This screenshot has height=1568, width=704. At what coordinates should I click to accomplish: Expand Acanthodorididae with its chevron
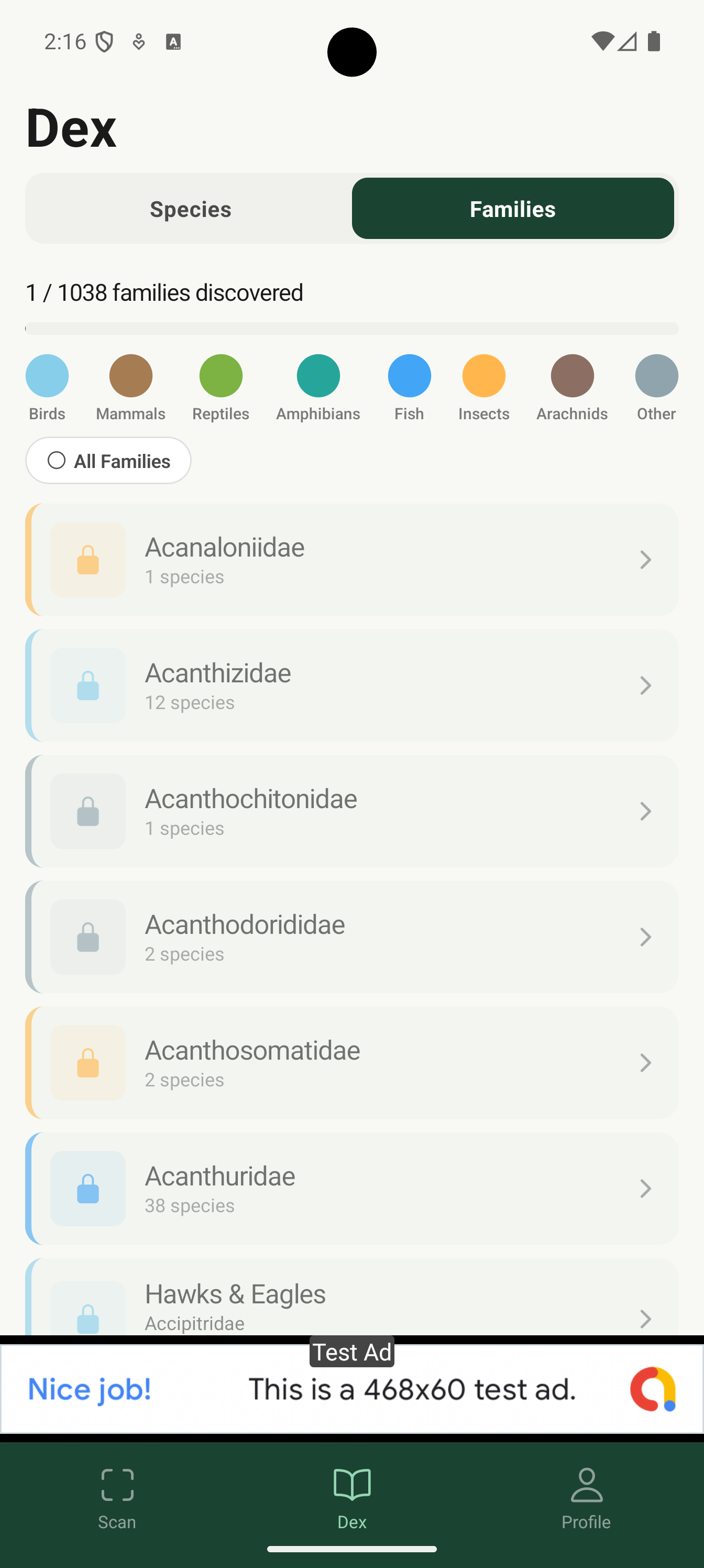(645, 937)
